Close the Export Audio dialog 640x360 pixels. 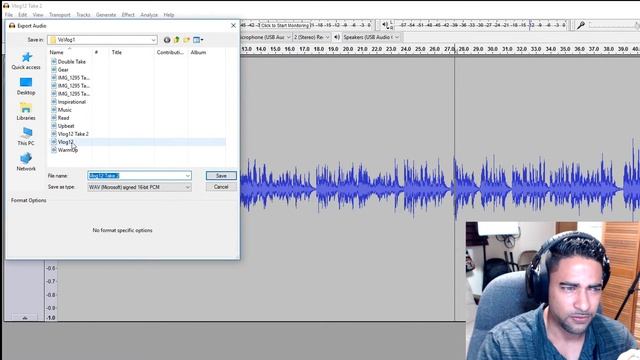(x=233, y=25)
